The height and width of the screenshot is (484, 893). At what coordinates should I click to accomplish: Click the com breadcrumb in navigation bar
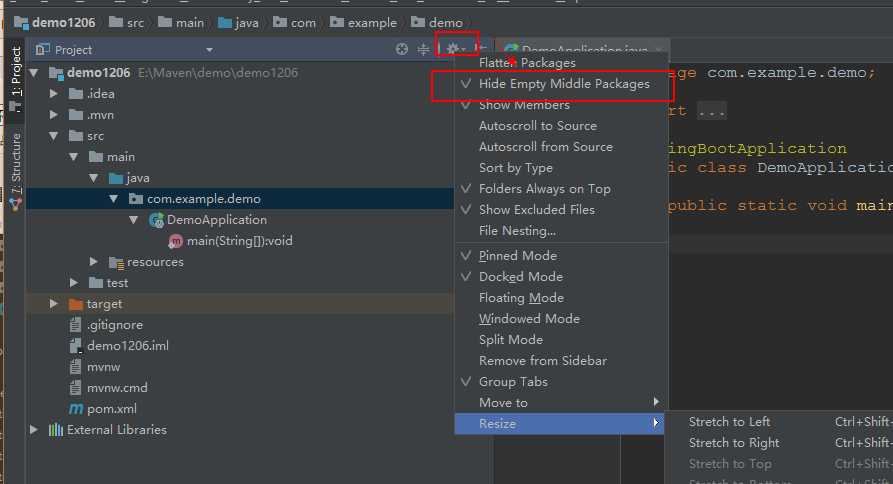294,23
